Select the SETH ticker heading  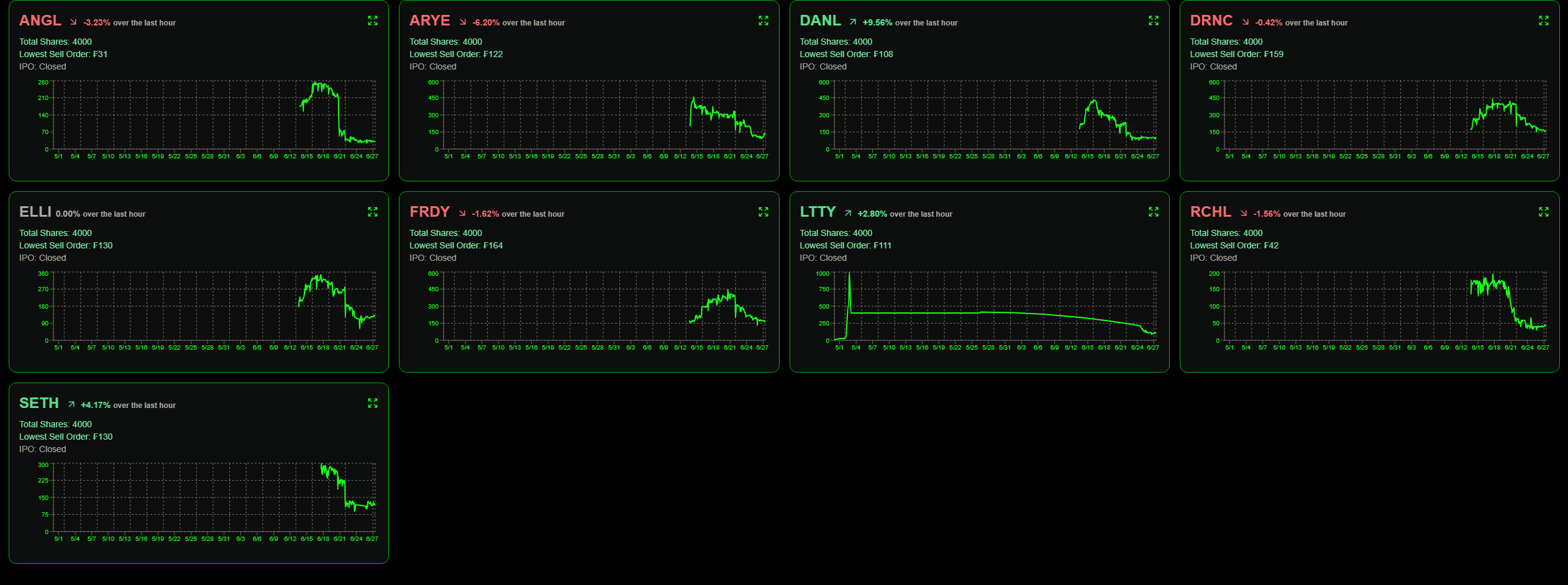[39, 403]
